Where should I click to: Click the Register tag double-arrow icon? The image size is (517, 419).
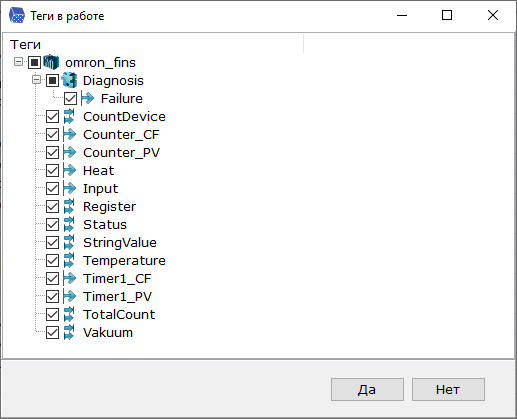69,206
